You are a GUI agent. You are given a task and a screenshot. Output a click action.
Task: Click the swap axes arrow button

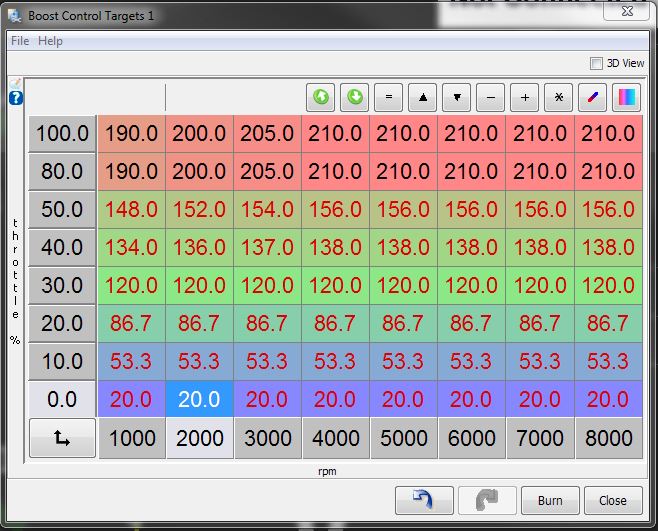click(62, 438)
